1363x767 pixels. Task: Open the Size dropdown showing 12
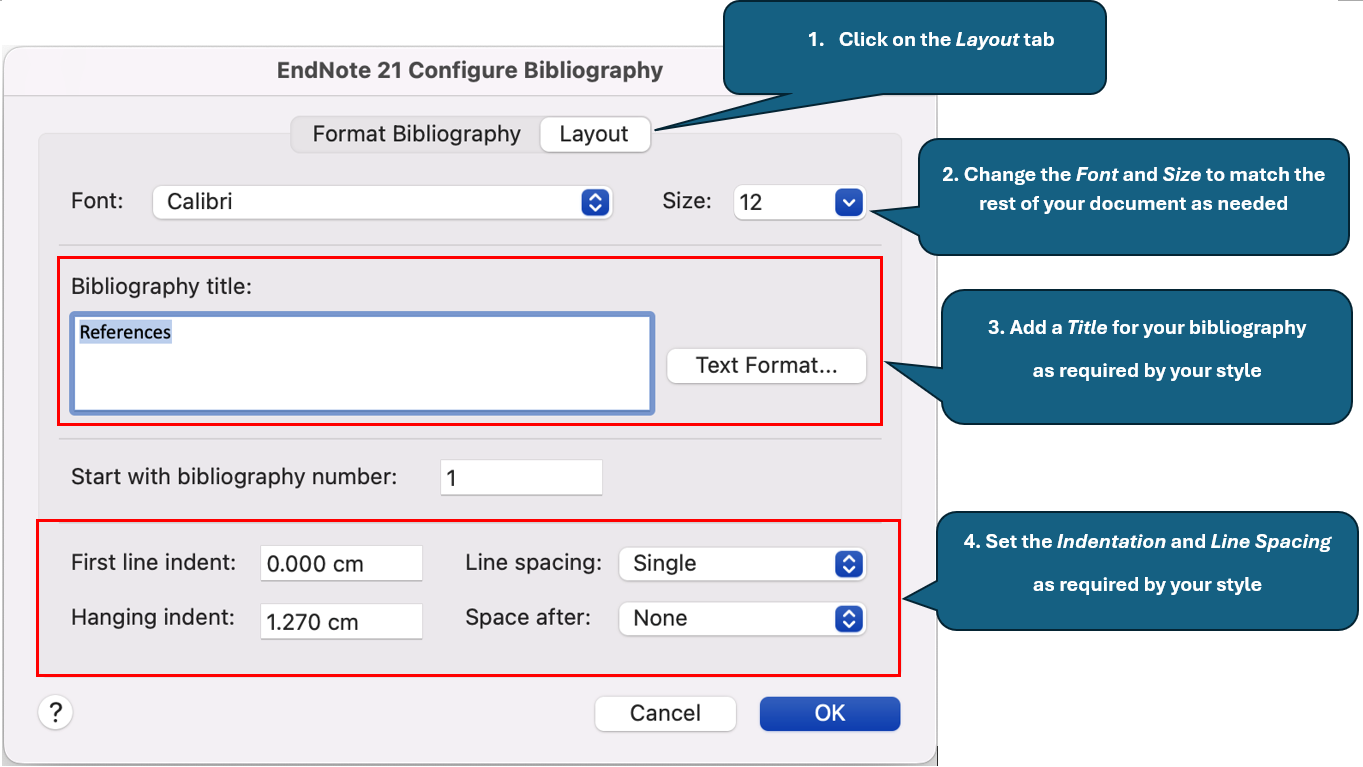pyautogui.click(x=795, y=202)
